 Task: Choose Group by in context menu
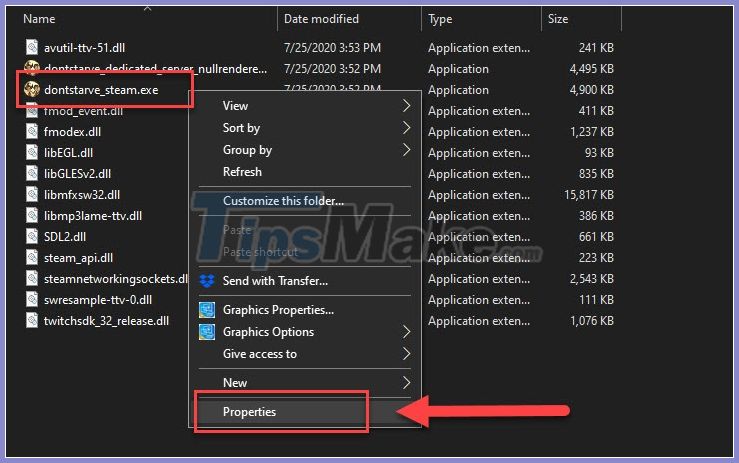[x=304, y=149]
